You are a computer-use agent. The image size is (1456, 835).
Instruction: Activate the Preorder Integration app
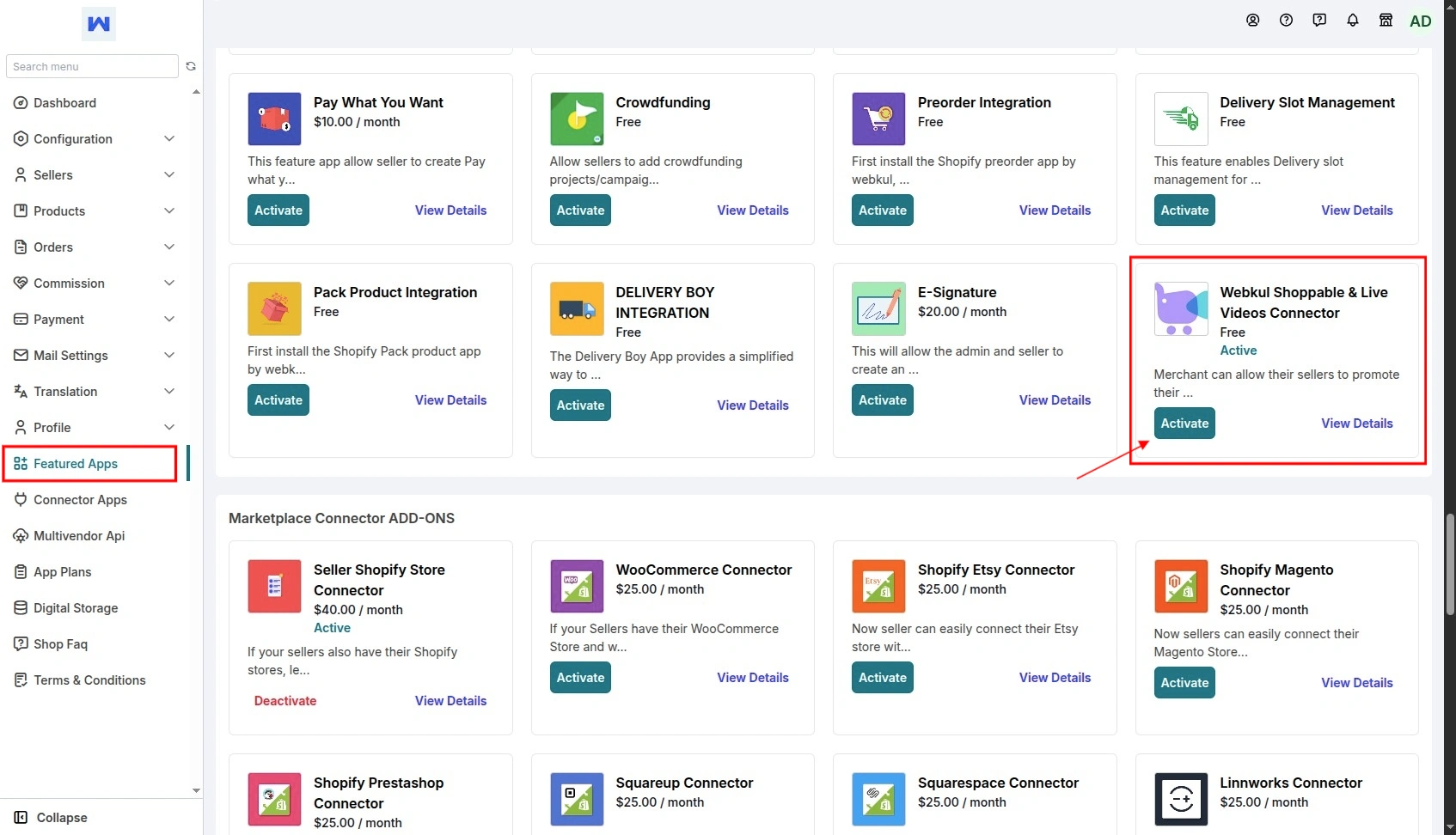[883, 210]
